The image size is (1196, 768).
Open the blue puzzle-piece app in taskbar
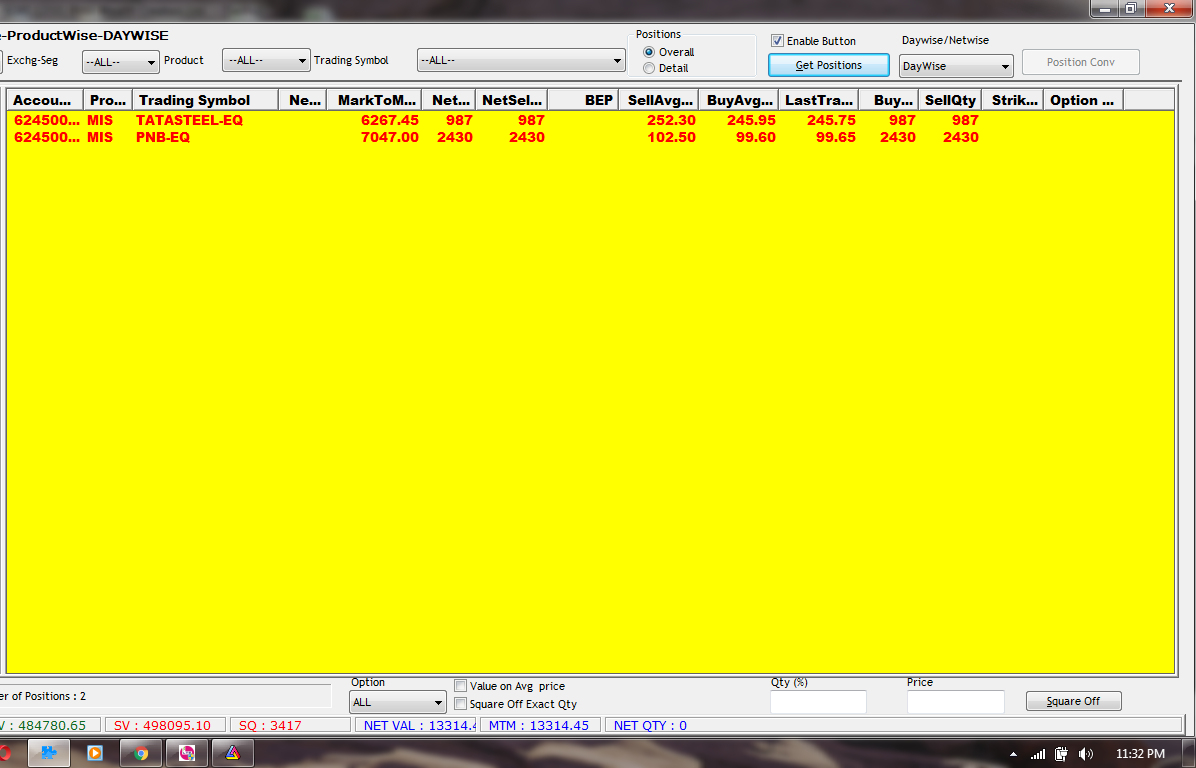[49, 753]
